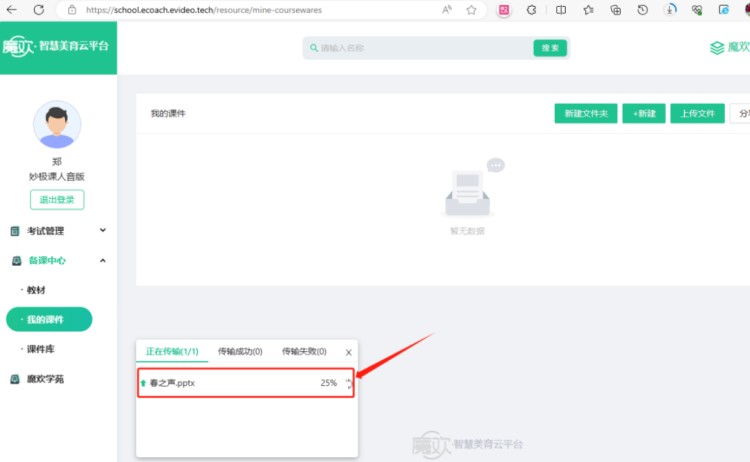Click the read aloud icon in address bar
This screenshot has height=462, width=750.
tap(447, 10)
